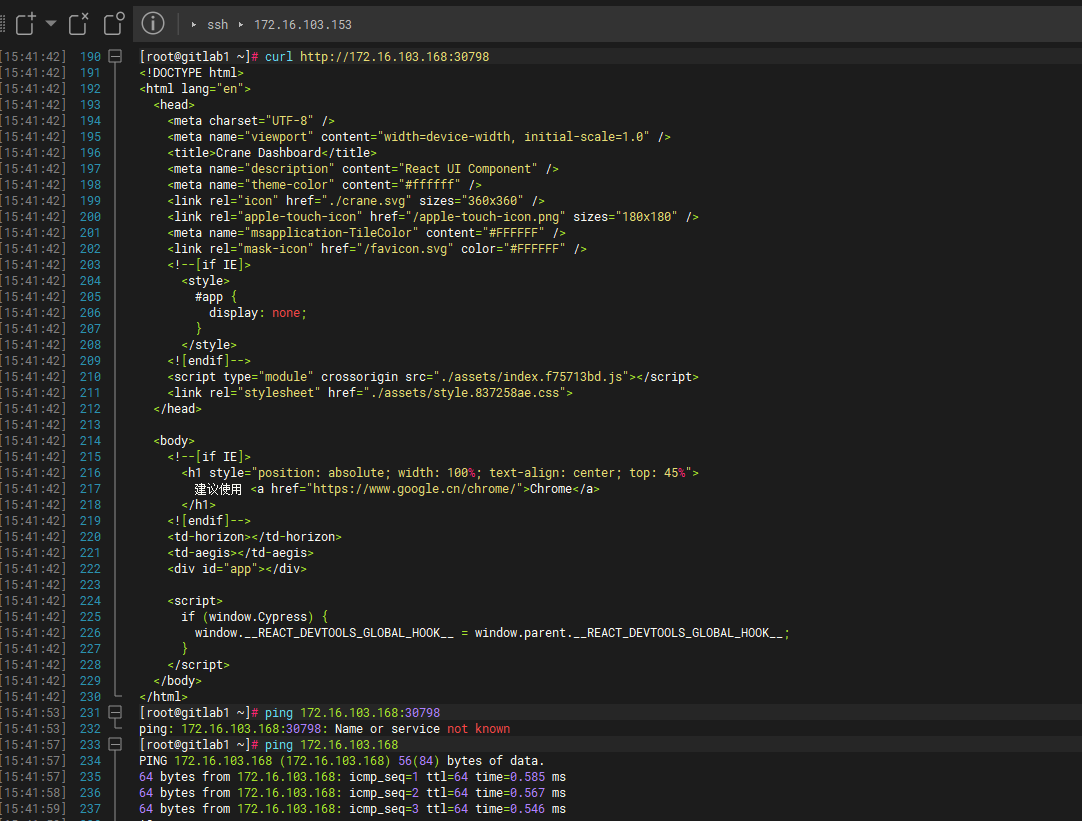
Task: Place cursor on the ping 172.16.103.168 command
Action: [330, 744]
